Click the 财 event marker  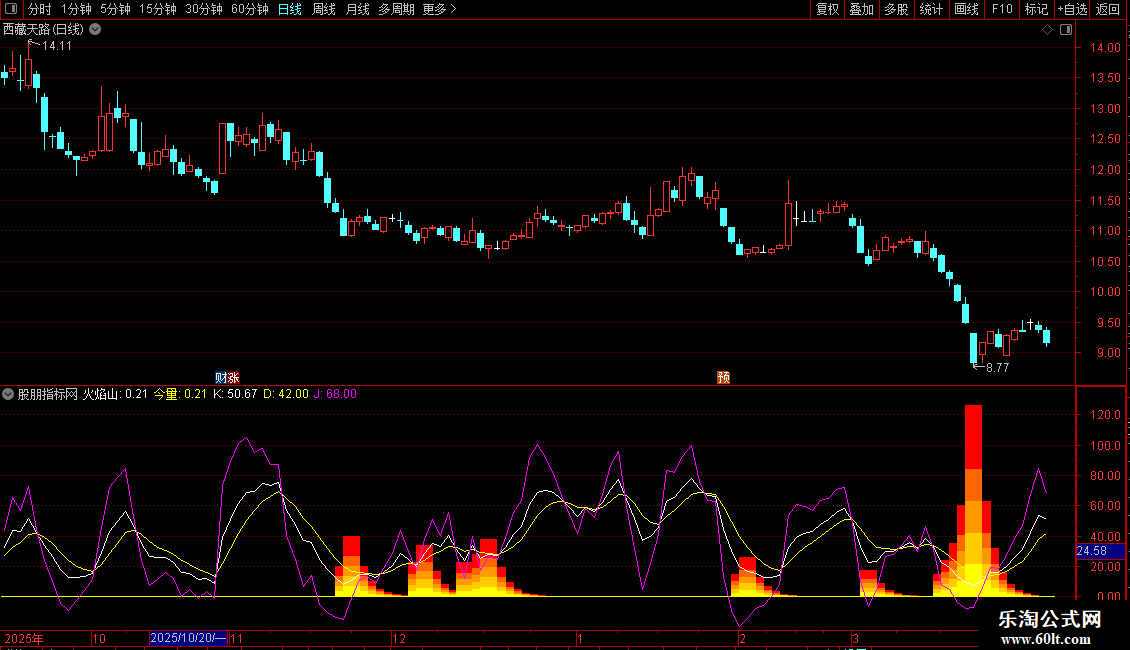[x=221, y=378]
